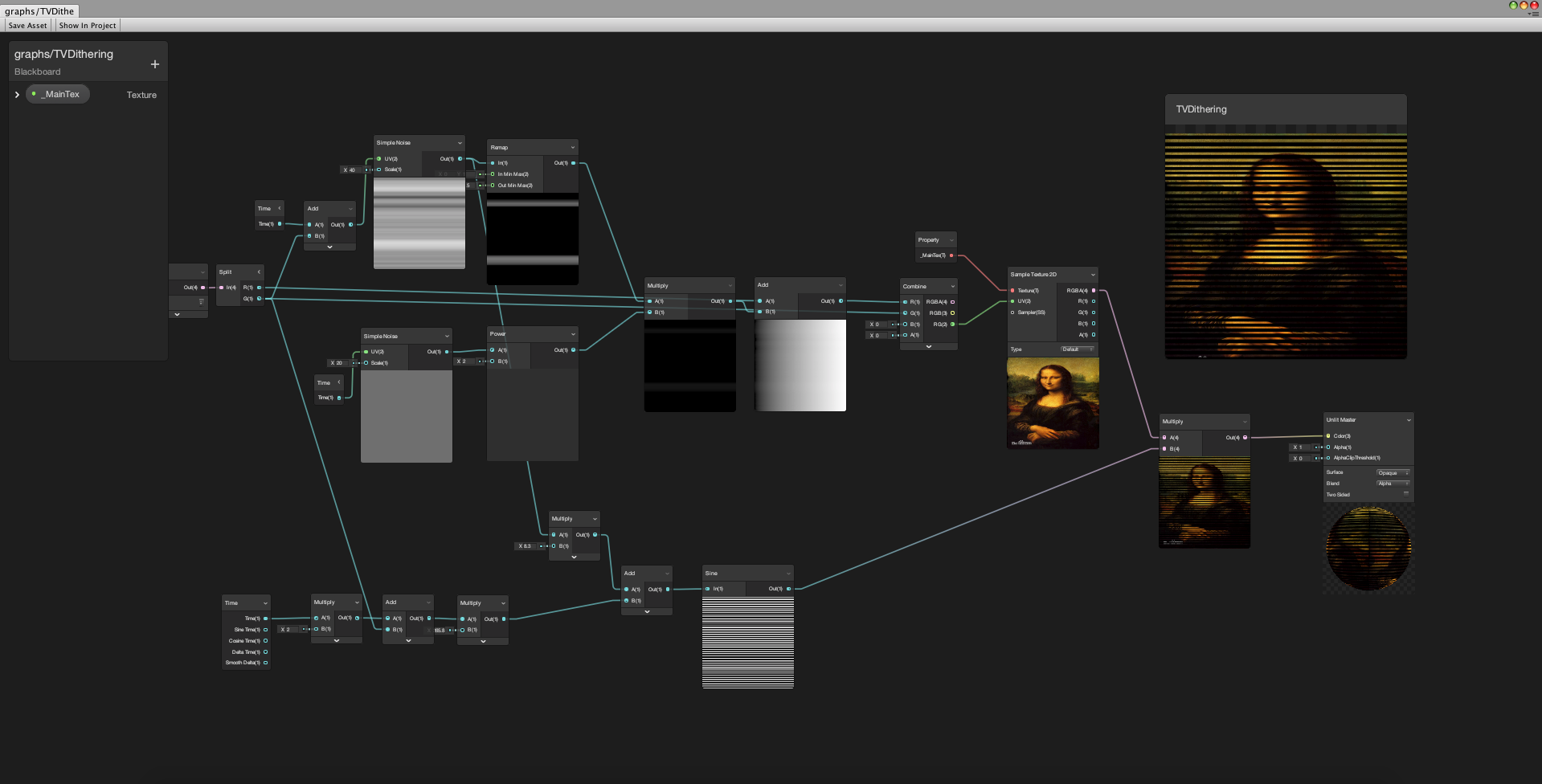Click the Out(1) output port on the Ramp node
1542x784 pixels.
572,162
